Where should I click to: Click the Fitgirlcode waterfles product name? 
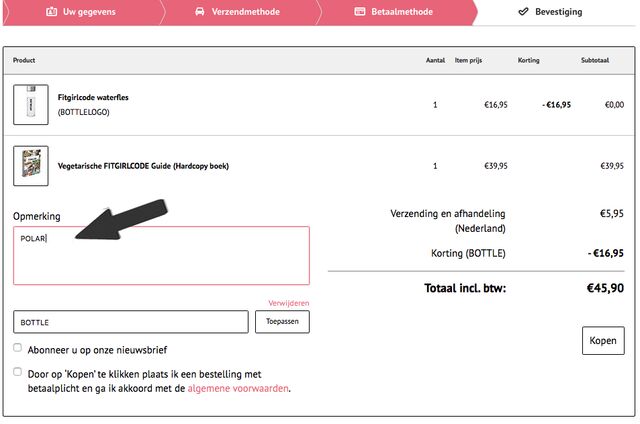coord(93,97)
